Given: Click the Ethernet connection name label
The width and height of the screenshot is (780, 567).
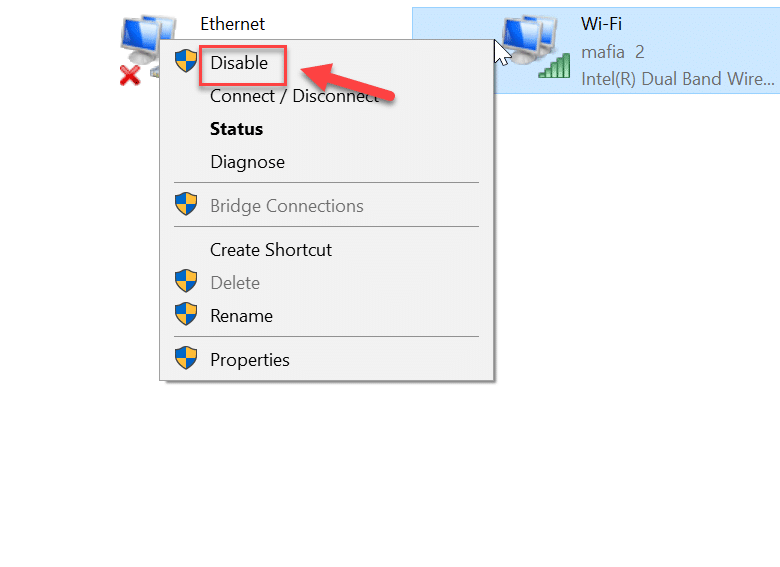Looking at the screenshot, I should [233, 23].
